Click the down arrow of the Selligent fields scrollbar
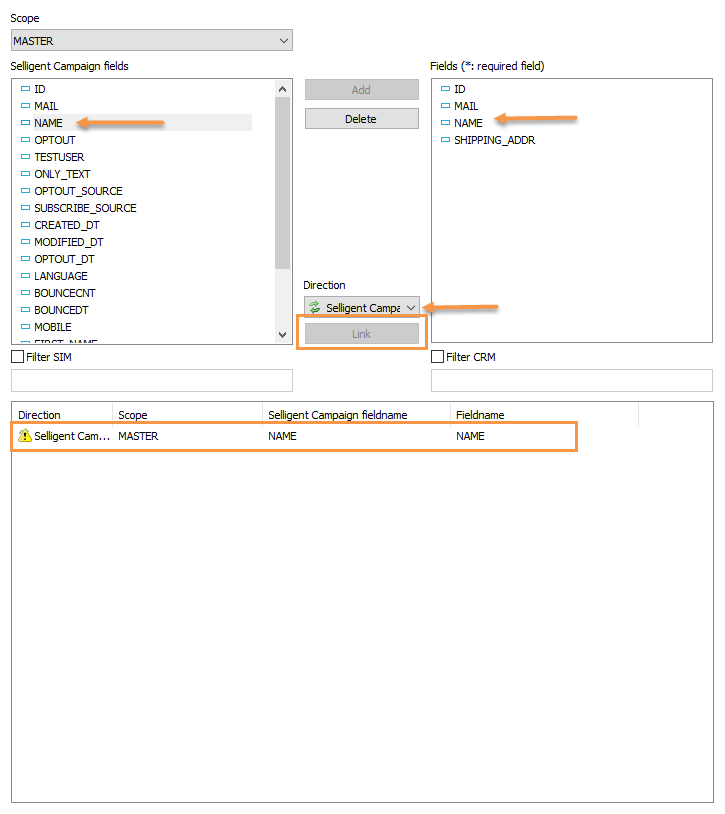 282,335
